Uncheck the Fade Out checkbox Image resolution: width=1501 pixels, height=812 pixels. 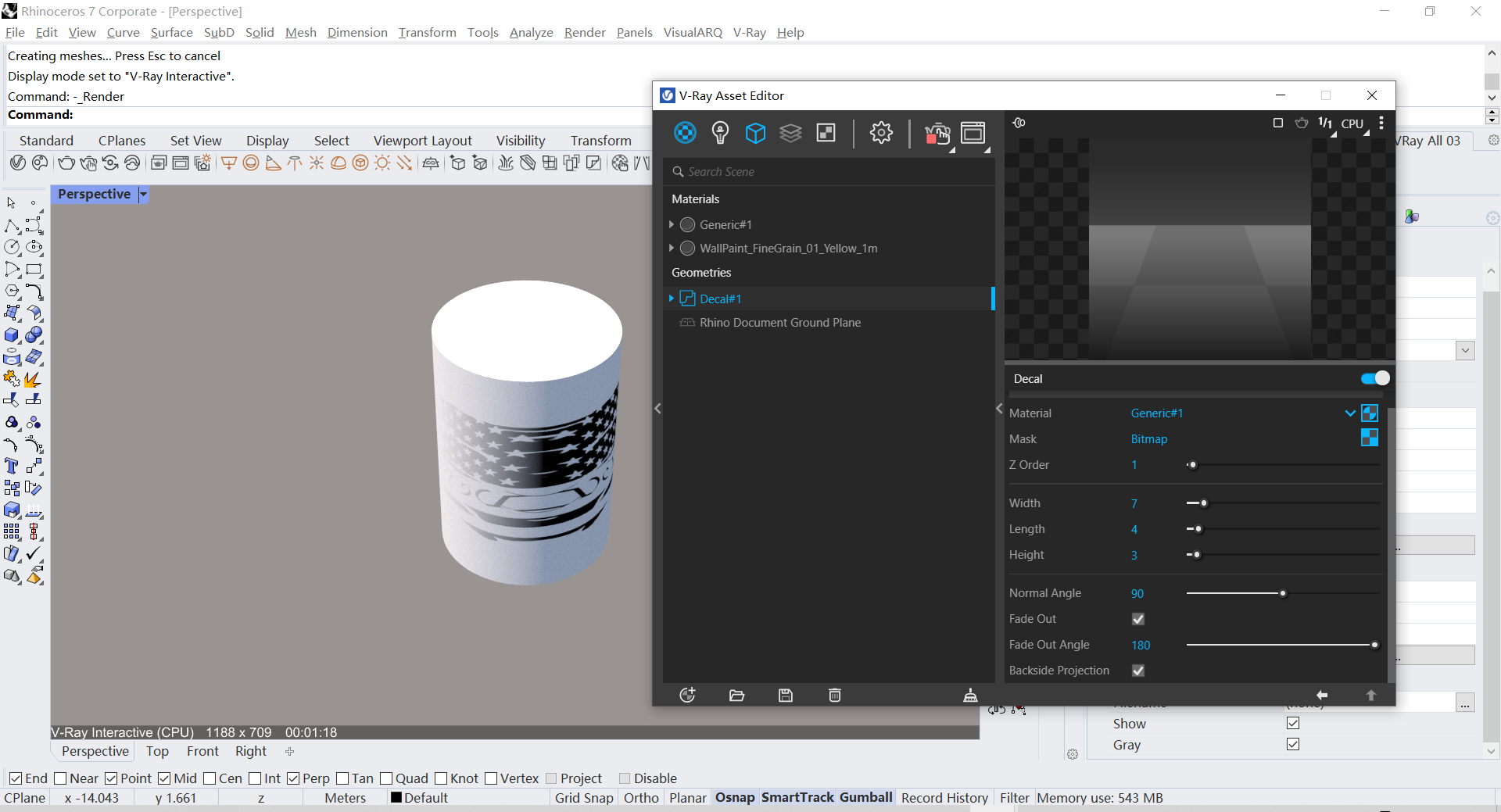coord(1138,619)
